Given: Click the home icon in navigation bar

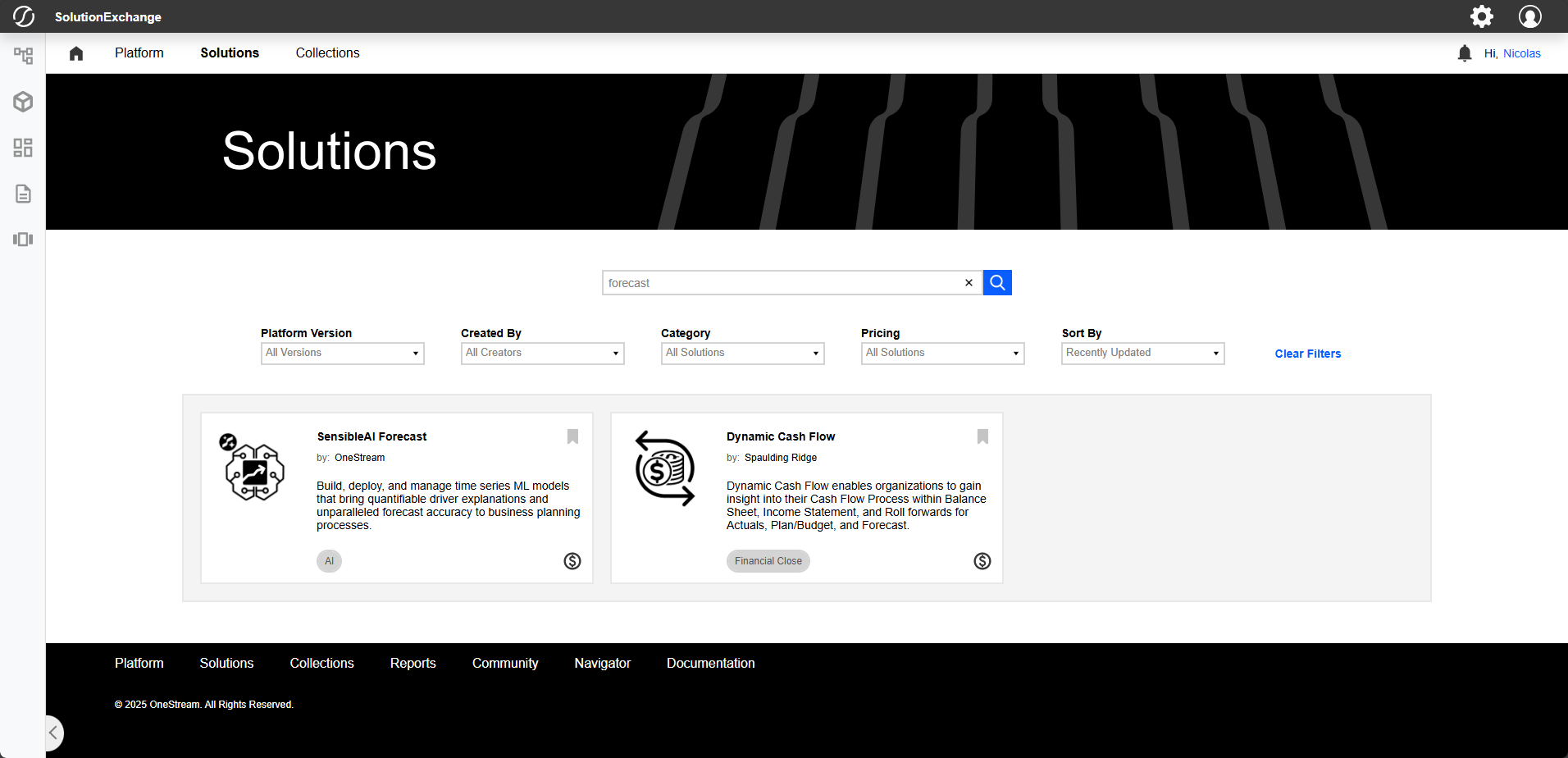Looking at the screenshot, I should 76,53.
